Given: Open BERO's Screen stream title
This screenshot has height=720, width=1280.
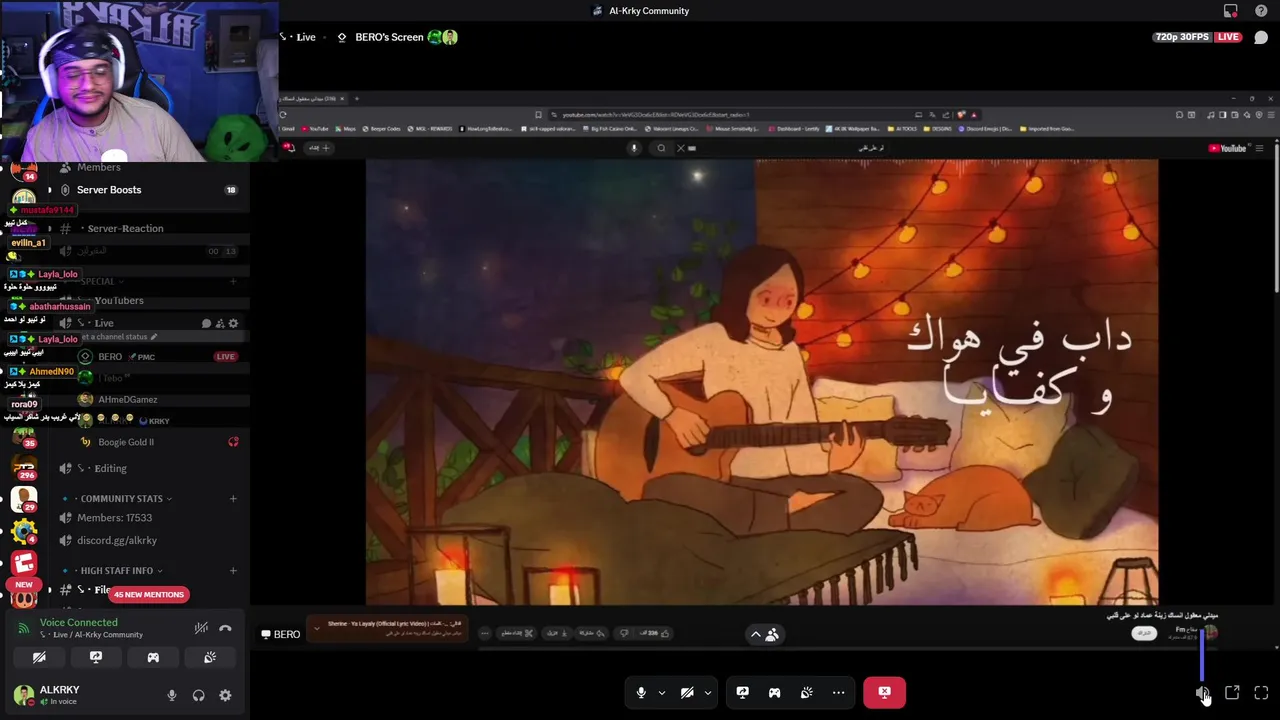Looking at the screenshot, I should click(389, 37).
